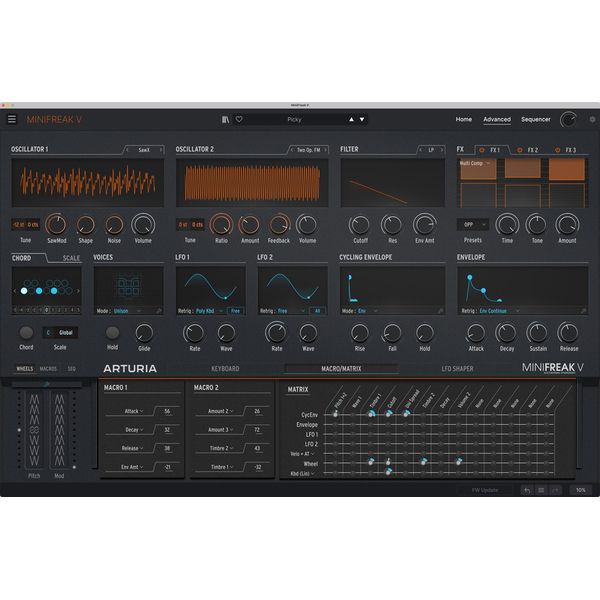Toggle the Chord button

point(26,333)
